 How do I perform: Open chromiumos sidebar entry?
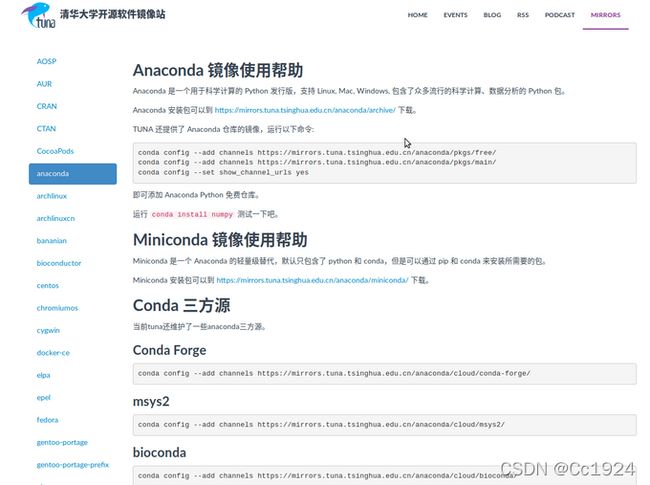tap(57, 308)
